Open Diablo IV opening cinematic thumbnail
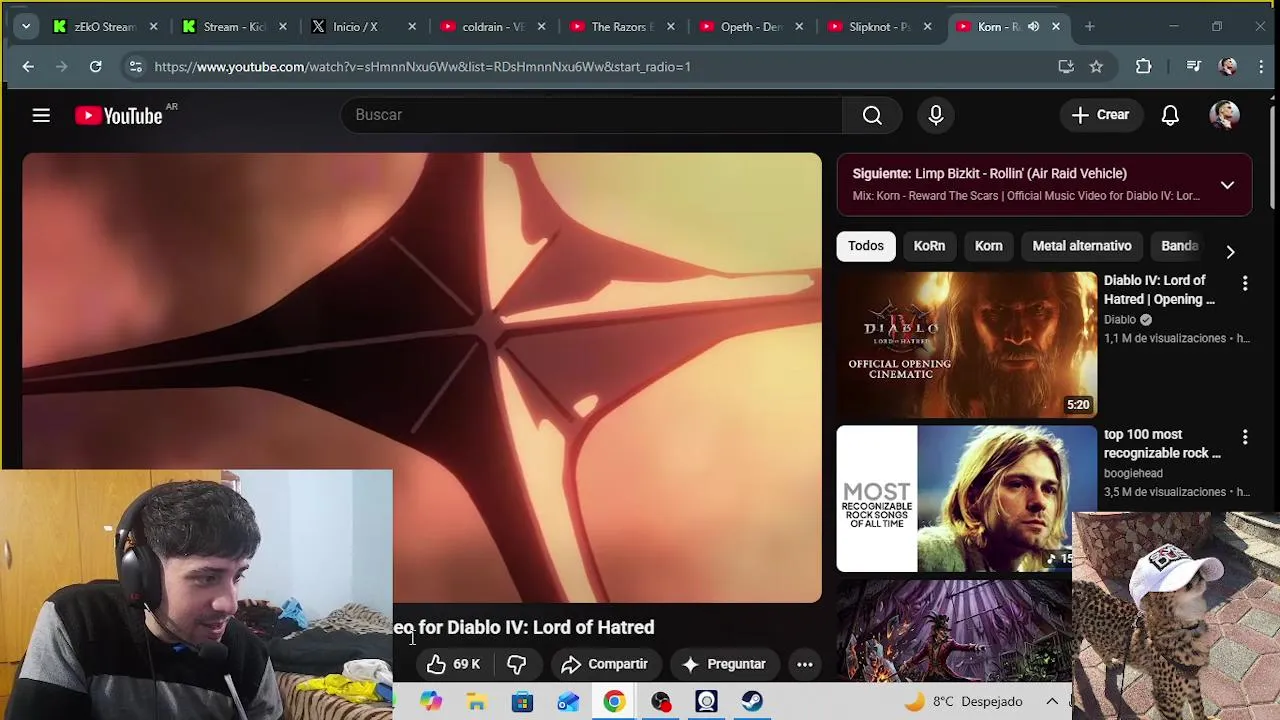This screenshot has height=720, width=1280. pyautogui.click(x=966, y=345)
